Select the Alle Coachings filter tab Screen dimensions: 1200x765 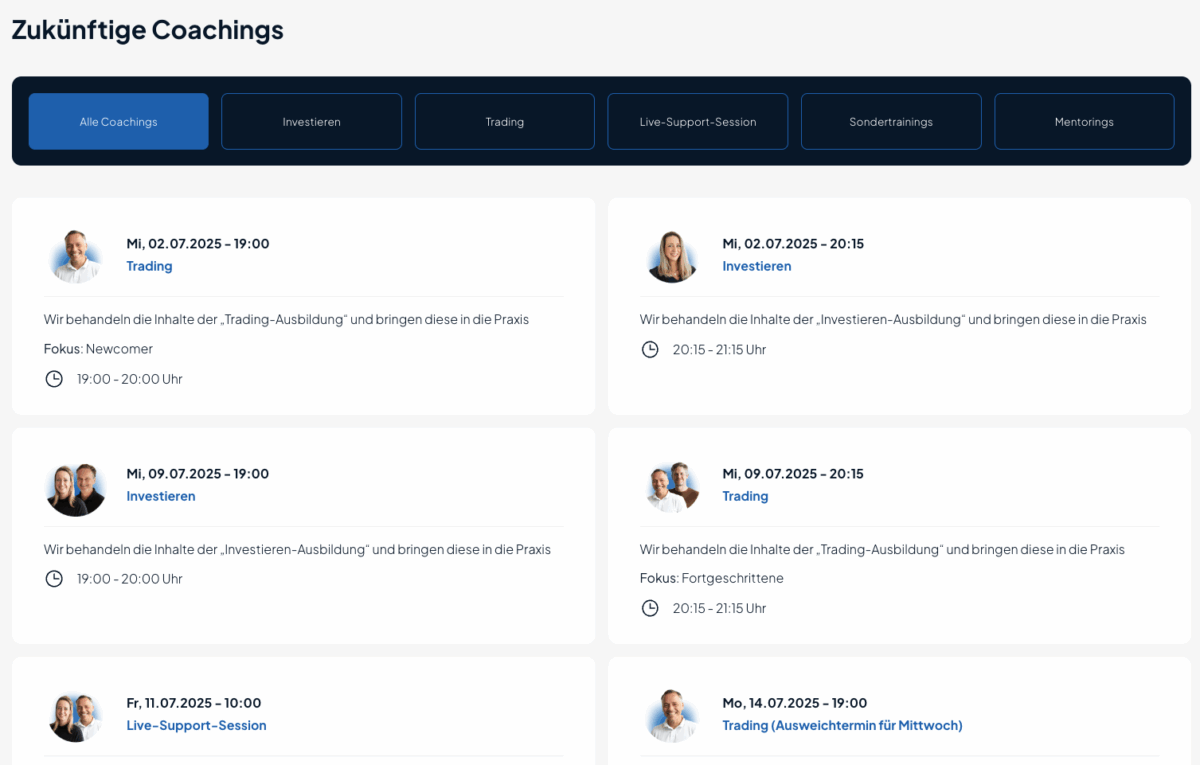pyautogui.click(x=119, y=122)
